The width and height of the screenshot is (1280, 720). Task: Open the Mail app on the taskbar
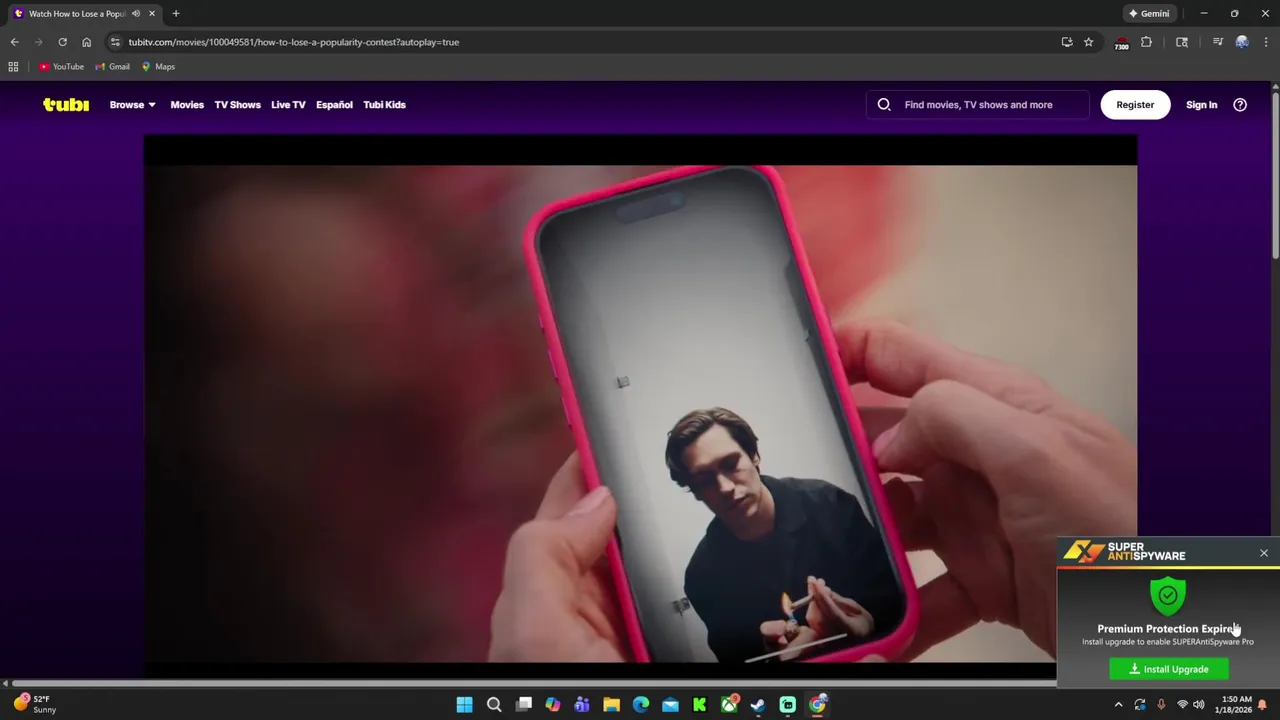click(670, 705)
